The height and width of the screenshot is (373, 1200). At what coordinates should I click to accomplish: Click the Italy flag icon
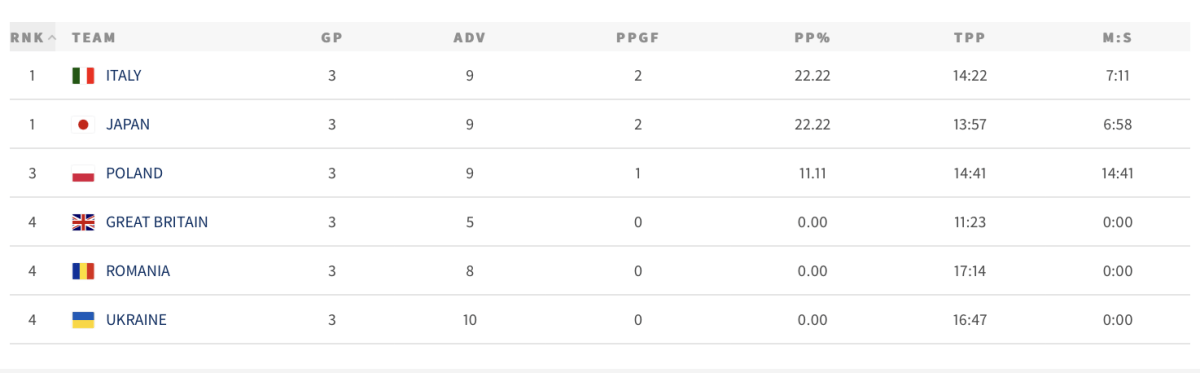[83, 76]
